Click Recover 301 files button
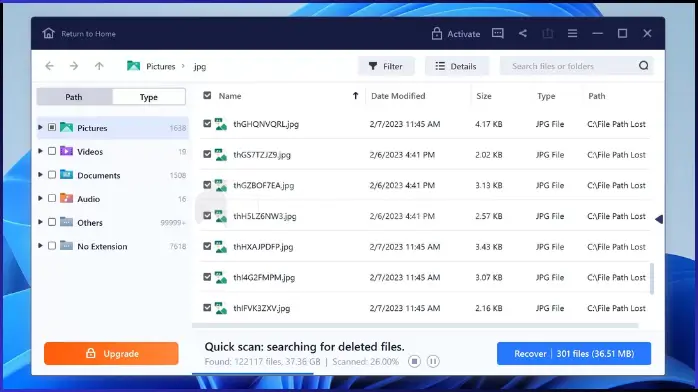Viewport: 698px width, 392px height. pyautogui.click(x=574, y=353)
